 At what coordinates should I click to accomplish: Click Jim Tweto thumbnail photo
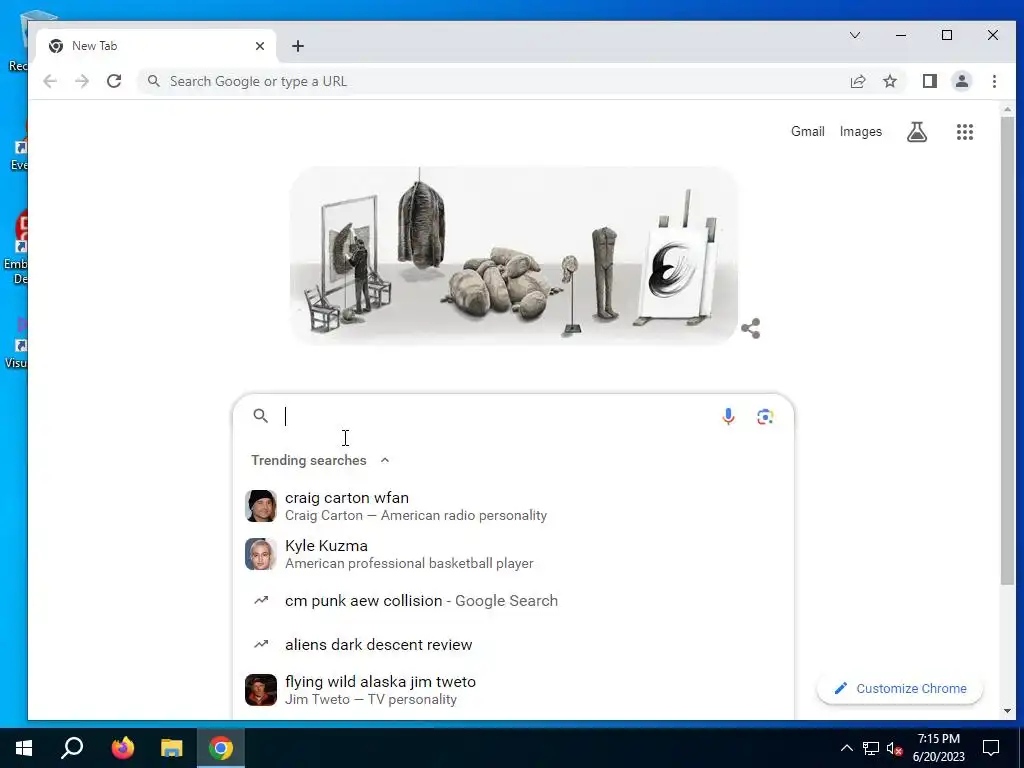[x=261, y=690]
